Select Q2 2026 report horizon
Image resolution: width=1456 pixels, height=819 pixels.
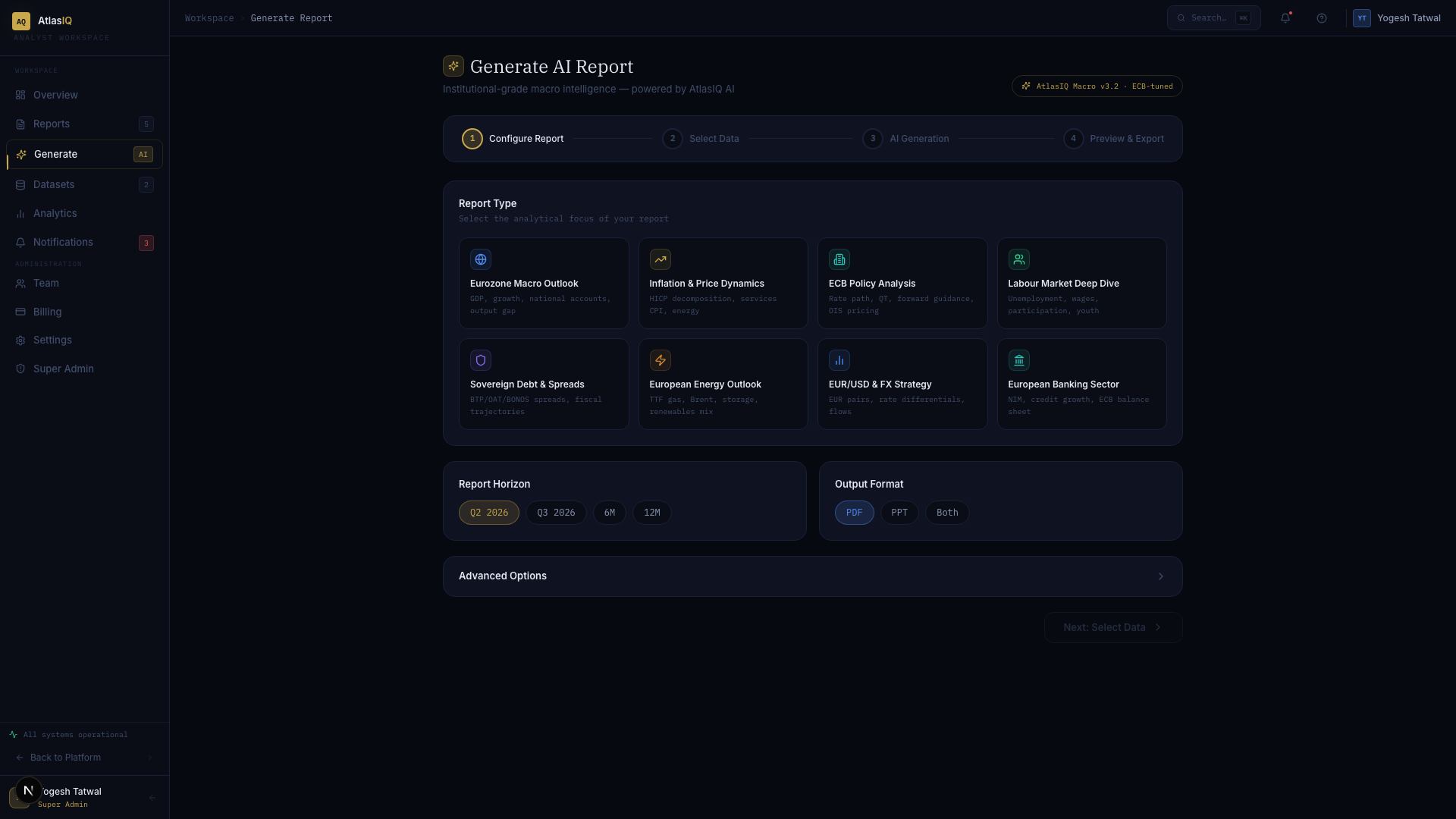[489, 513]
